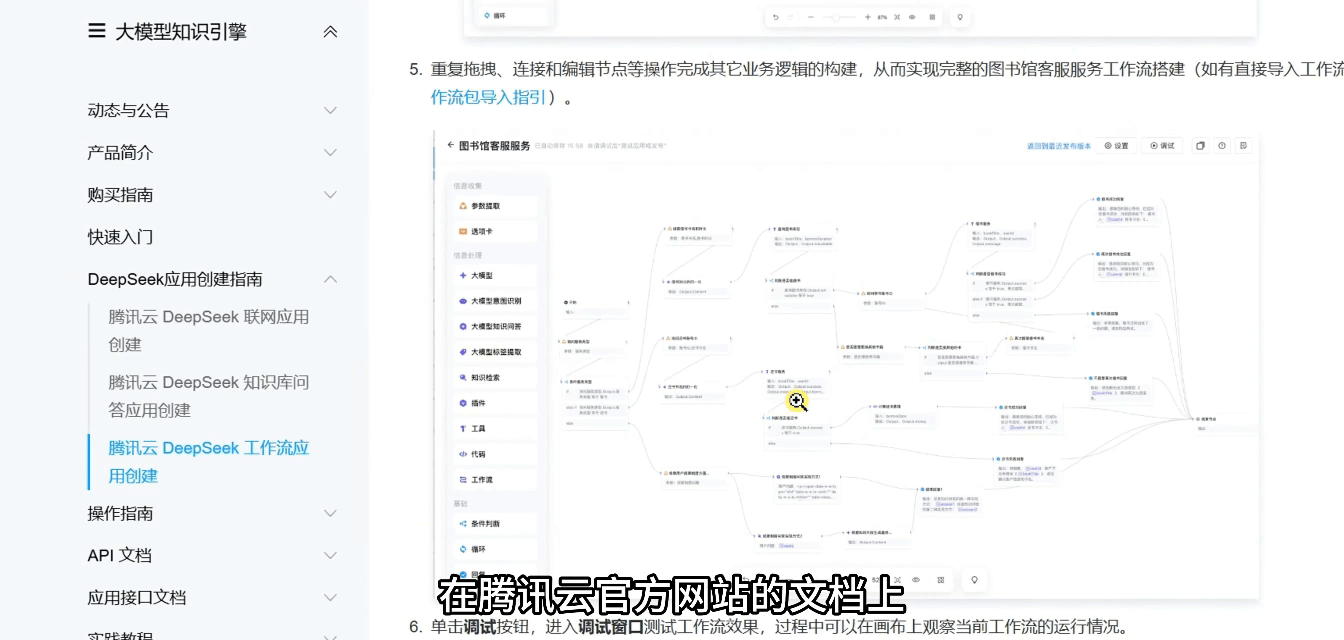Open the 快速入门 sidebar item
The image size is (1344, 640).
coord(120,237)
